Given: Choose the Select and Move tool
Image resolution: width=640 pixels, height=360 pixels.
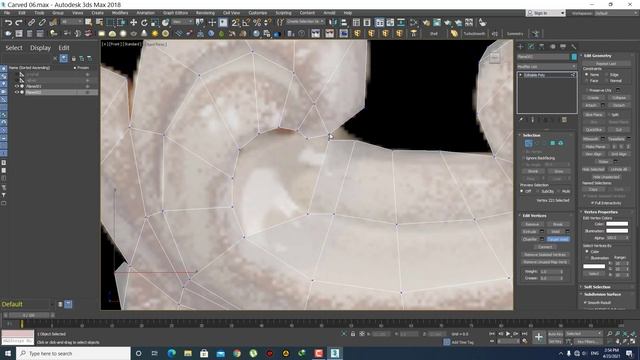Looking at the screenshot, I should (133, 22).
